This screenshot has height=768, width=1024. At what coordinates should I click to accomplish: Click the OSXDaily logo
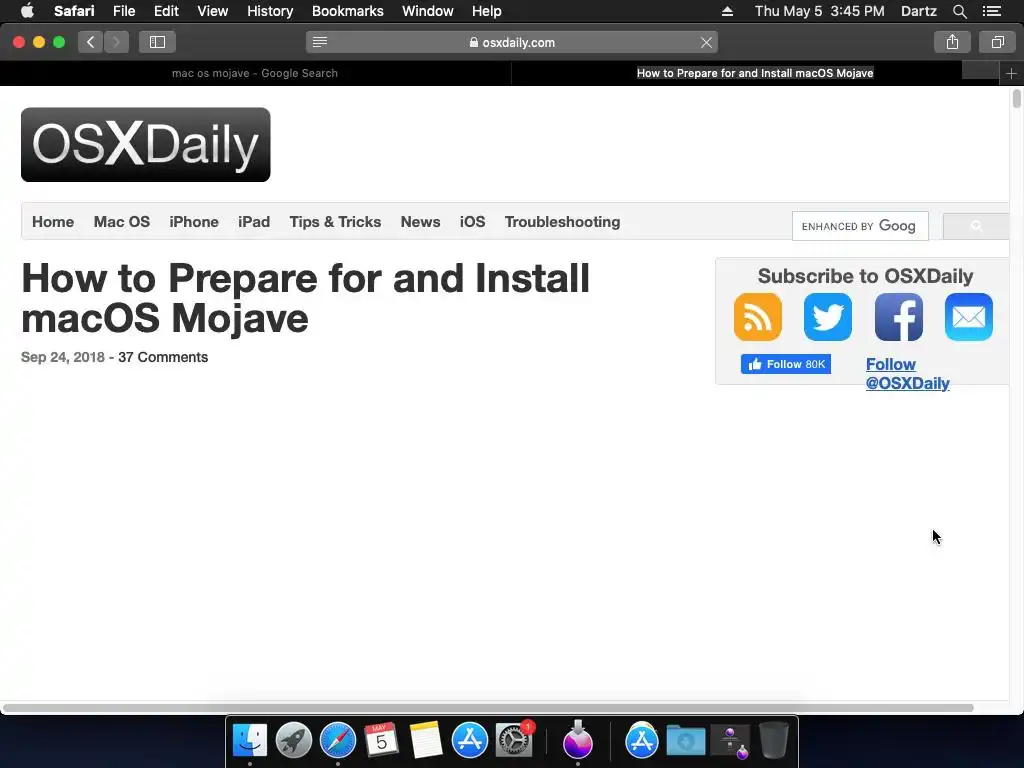[146, 144]
